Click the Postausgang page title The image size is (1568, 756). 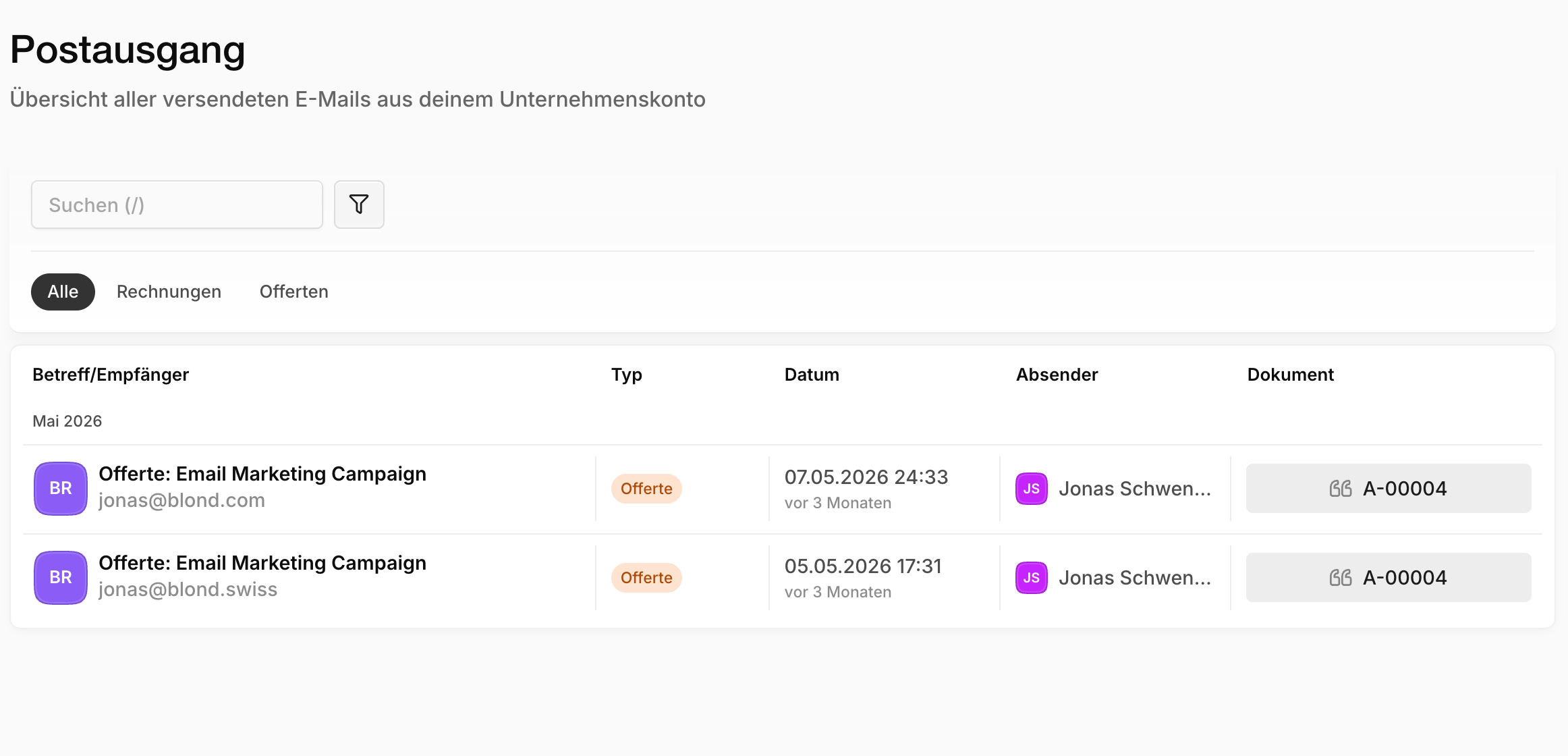[128, 51]
